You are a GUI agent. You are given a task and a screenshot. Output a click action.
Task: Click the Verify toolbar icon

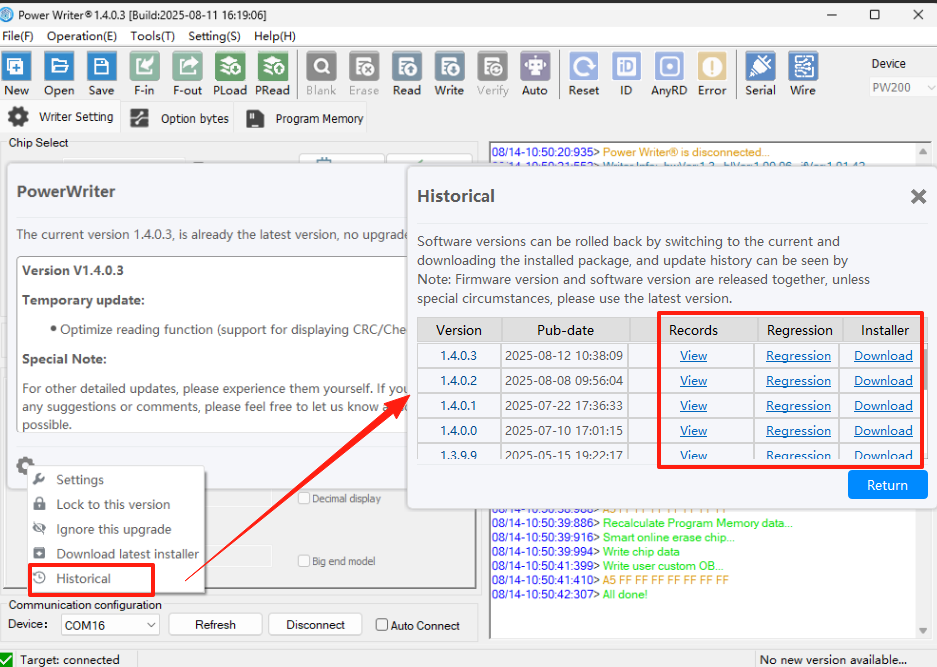tap(492, 74)
